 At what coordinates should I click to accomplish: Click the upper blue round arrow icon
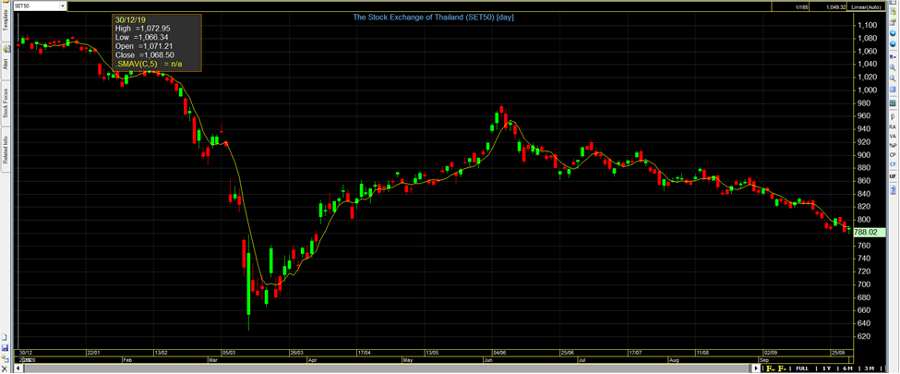[x=893, y=33]
